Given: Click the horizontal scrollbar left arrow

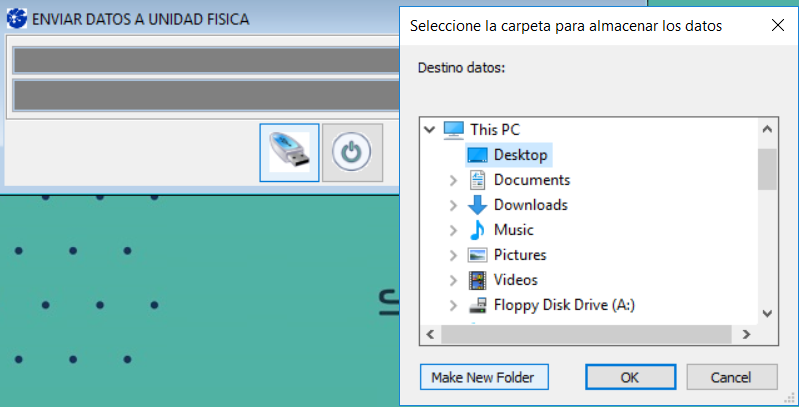Looking at the screenshot, I should (431, 334).
